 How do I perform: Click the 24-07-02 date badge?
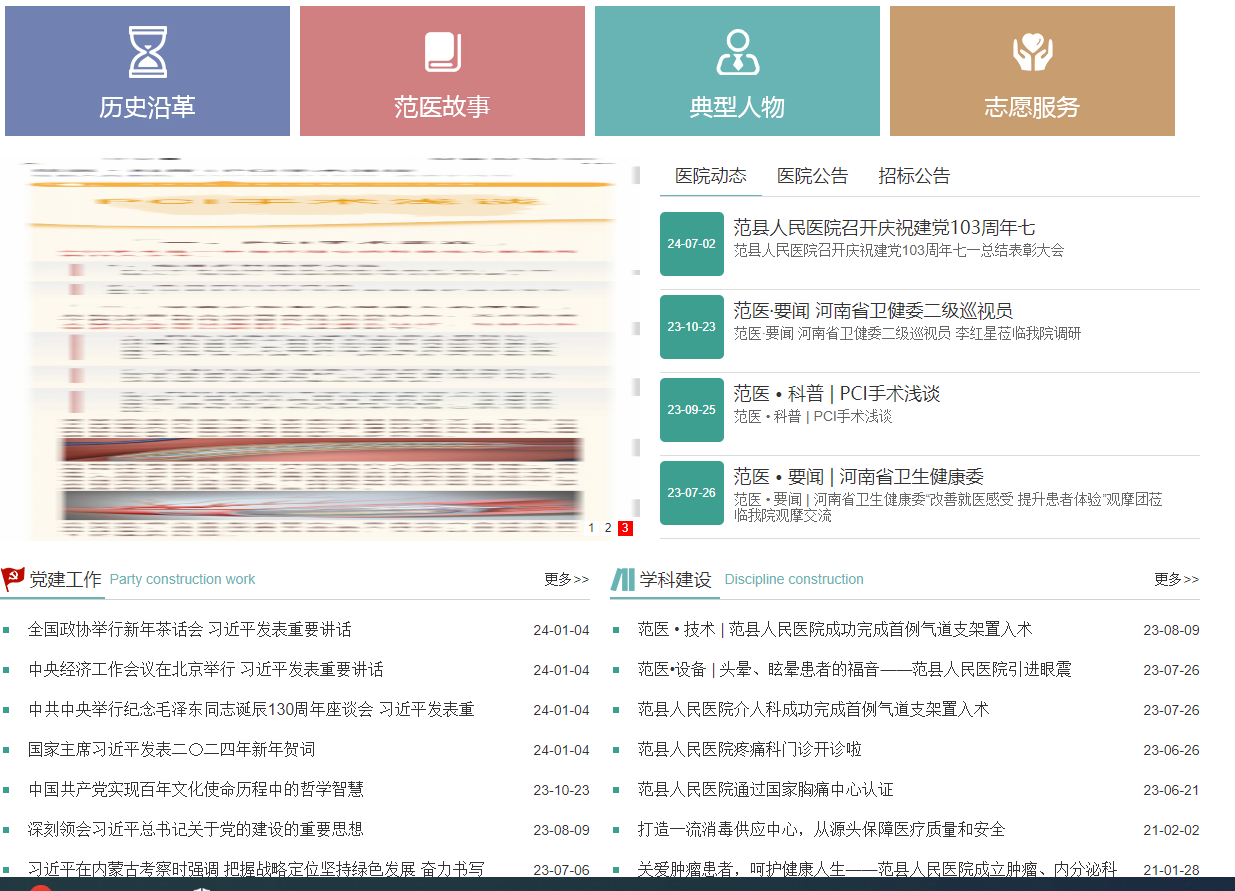coord(692,244)
